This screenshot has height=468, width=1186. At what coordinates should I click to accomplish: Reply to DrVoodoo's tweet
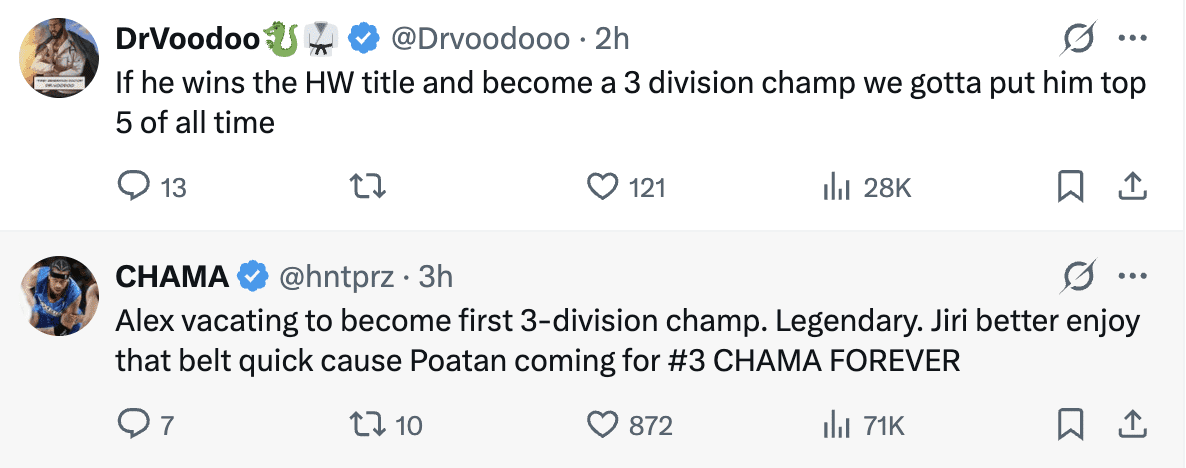pos(135,186)
